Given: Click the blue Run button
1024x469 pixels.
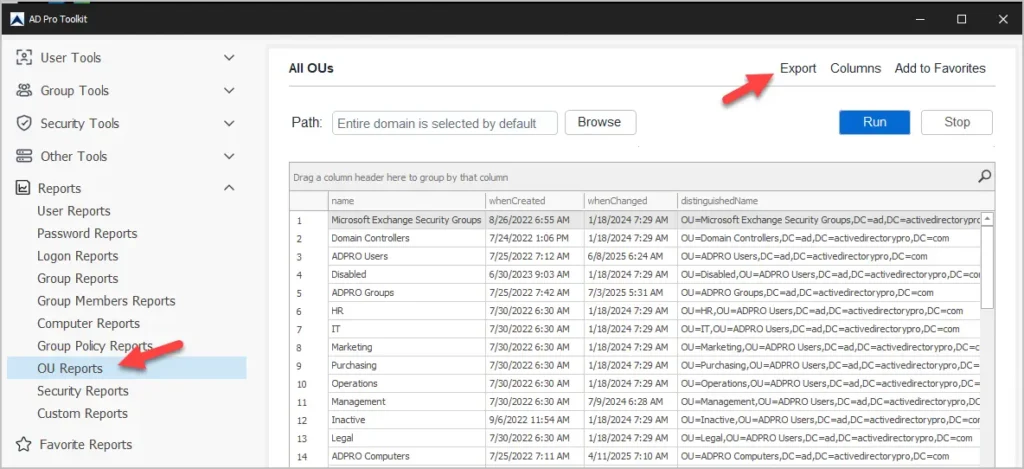Looking at the screenshot, I should 874,122.
